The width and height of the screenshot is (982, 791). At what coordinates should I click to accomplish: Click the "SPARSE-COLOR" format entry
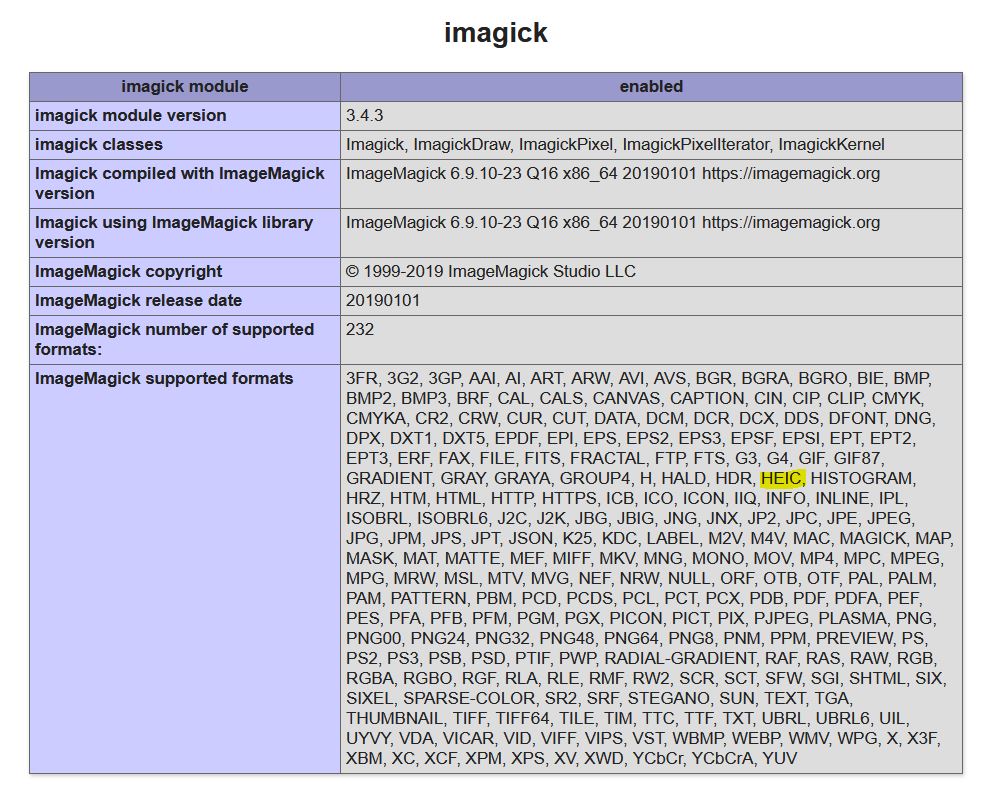469,698
